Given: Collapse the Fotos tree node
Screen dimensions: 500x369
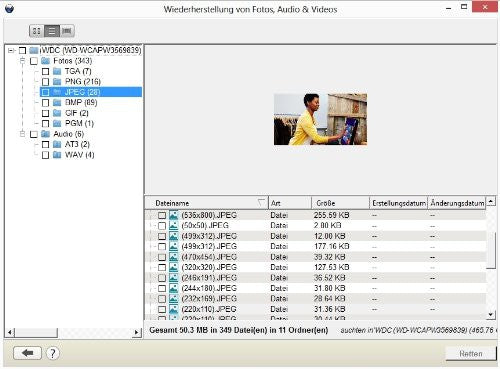Looking at the screenshot, I should [x=22, y=61].
